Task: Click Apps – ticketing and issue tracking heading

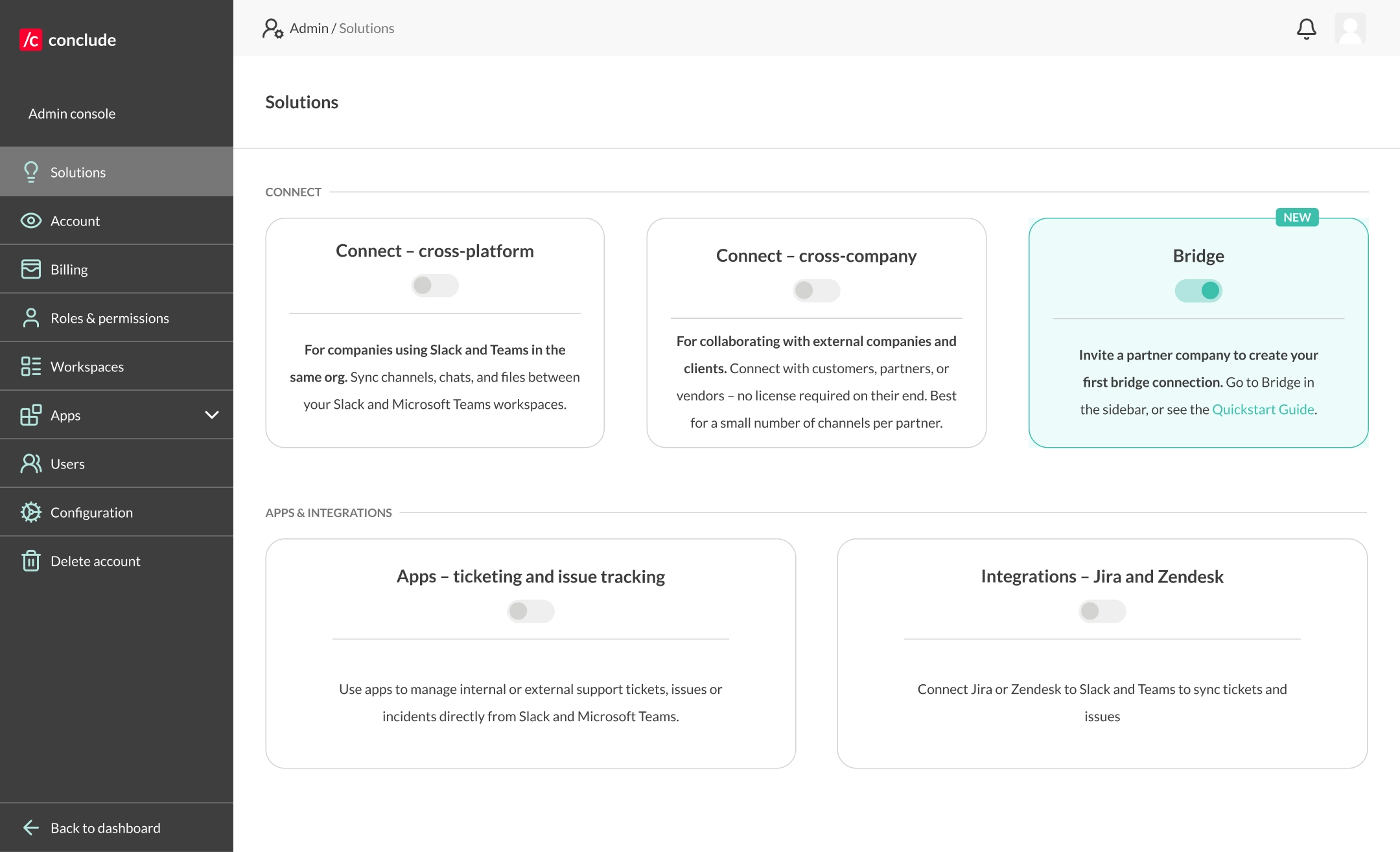Action: 531,577
